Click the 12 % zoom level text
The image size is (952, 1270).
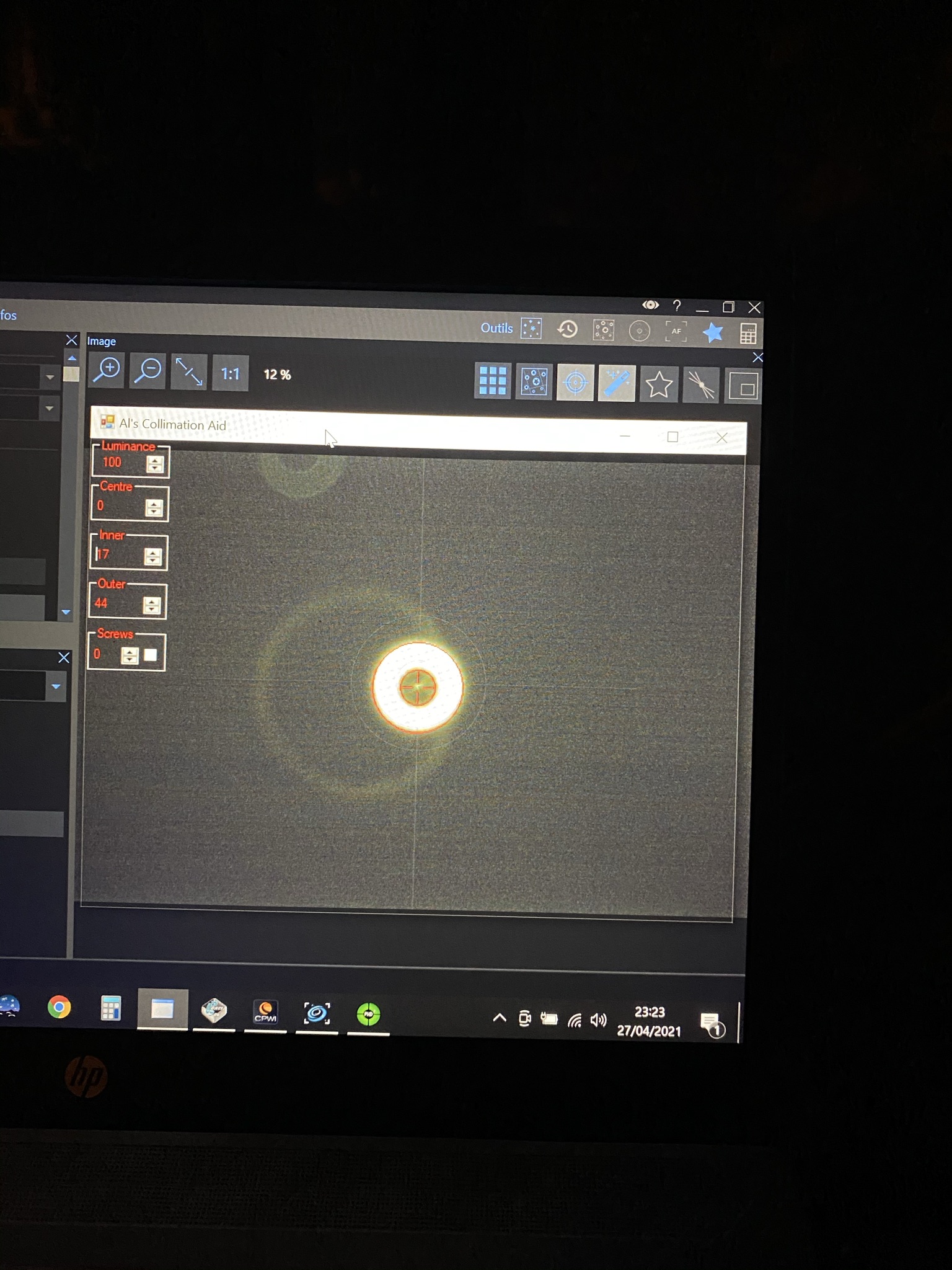[x=277, y=375]
